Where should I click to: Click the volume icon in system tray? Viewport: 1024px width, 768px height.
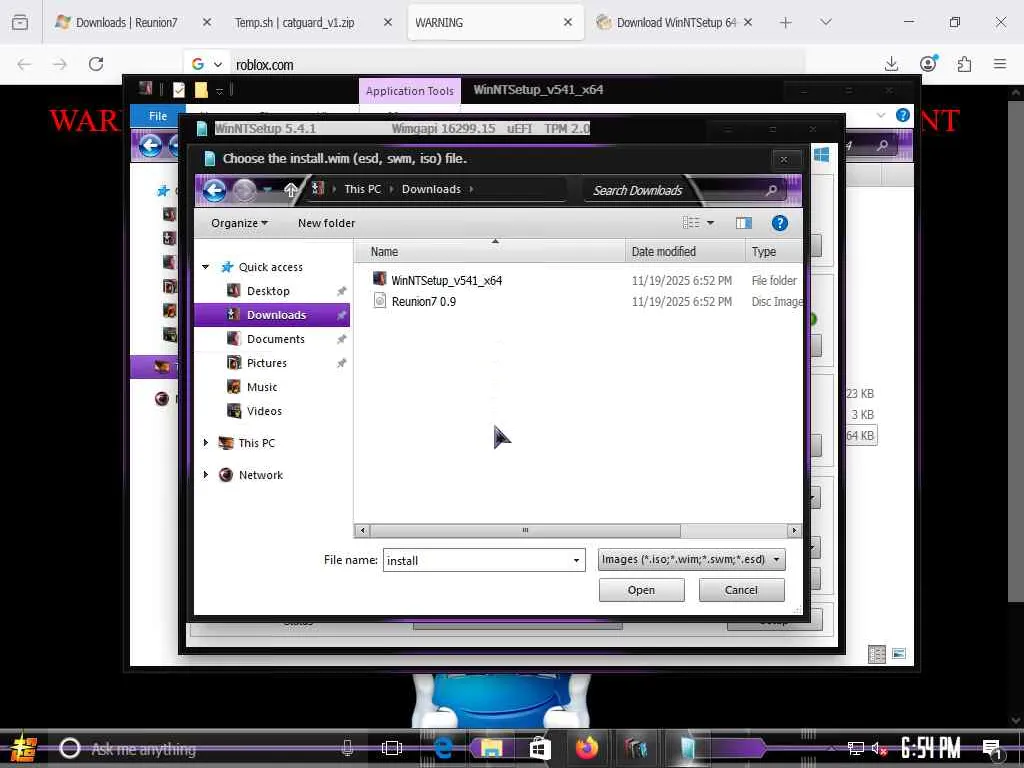tap(879, 748)
